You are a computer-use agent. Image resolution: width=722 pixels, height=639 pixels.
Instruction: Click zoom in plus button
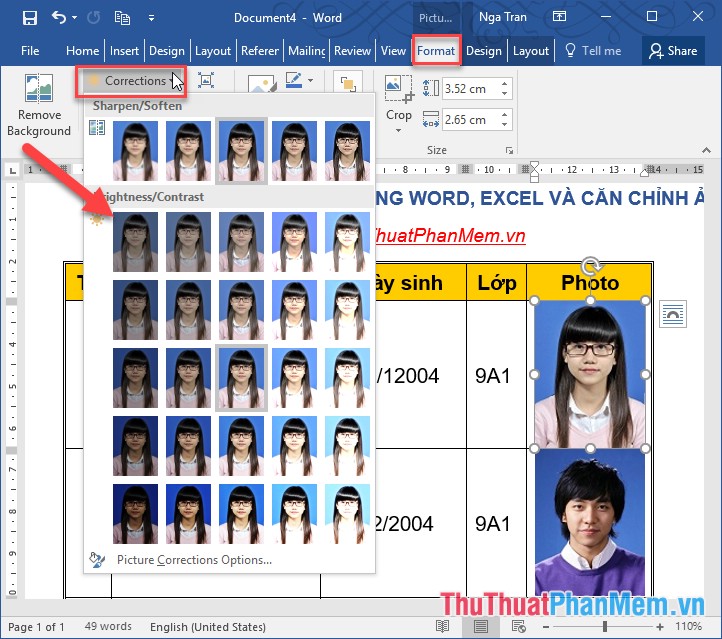(660, 627)
